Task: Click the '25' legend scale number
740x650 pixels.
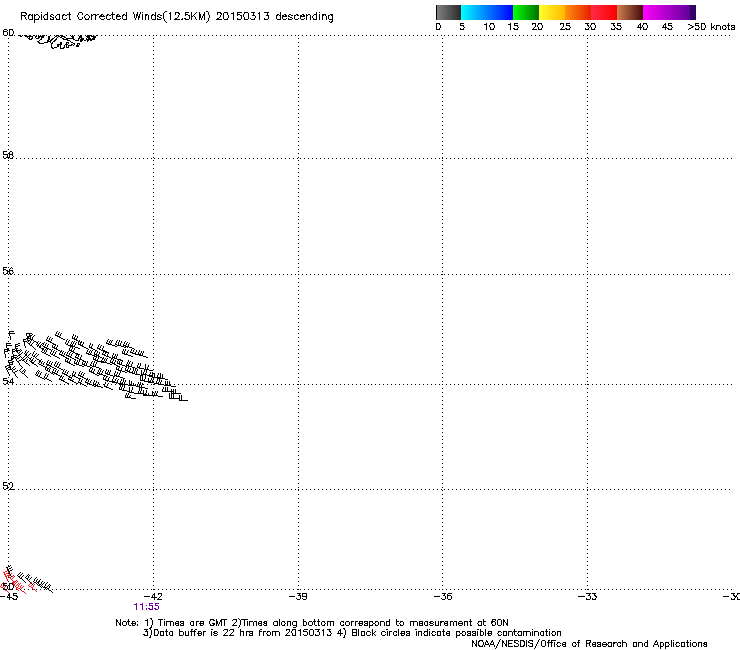Action: pyautogui.click(x=565, y=27)
